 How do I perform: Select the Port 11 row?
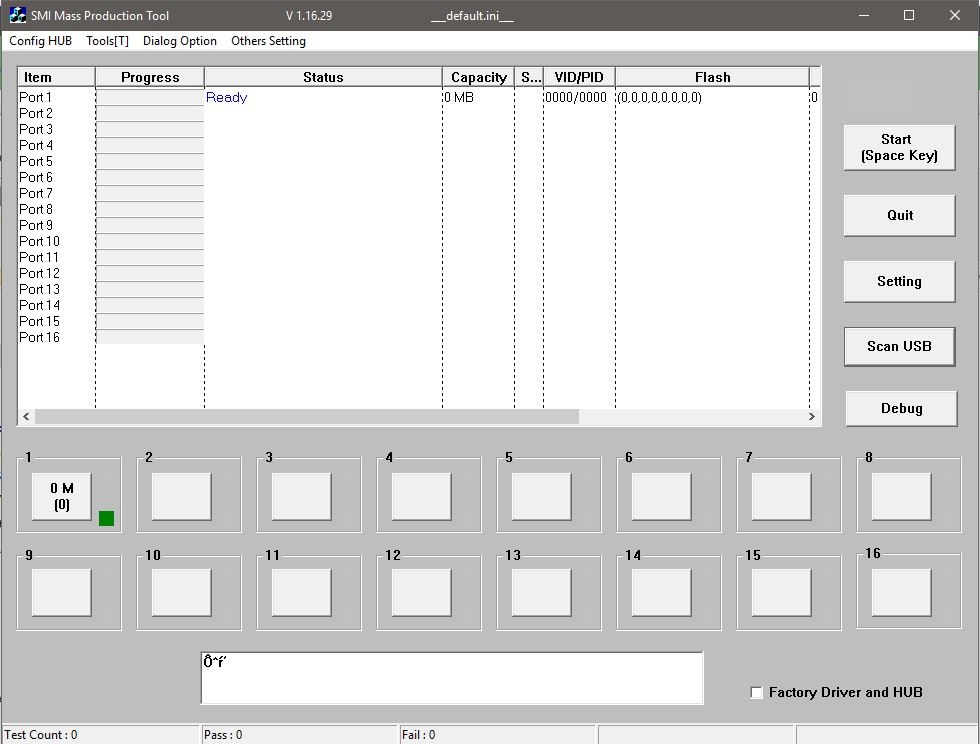418,258
